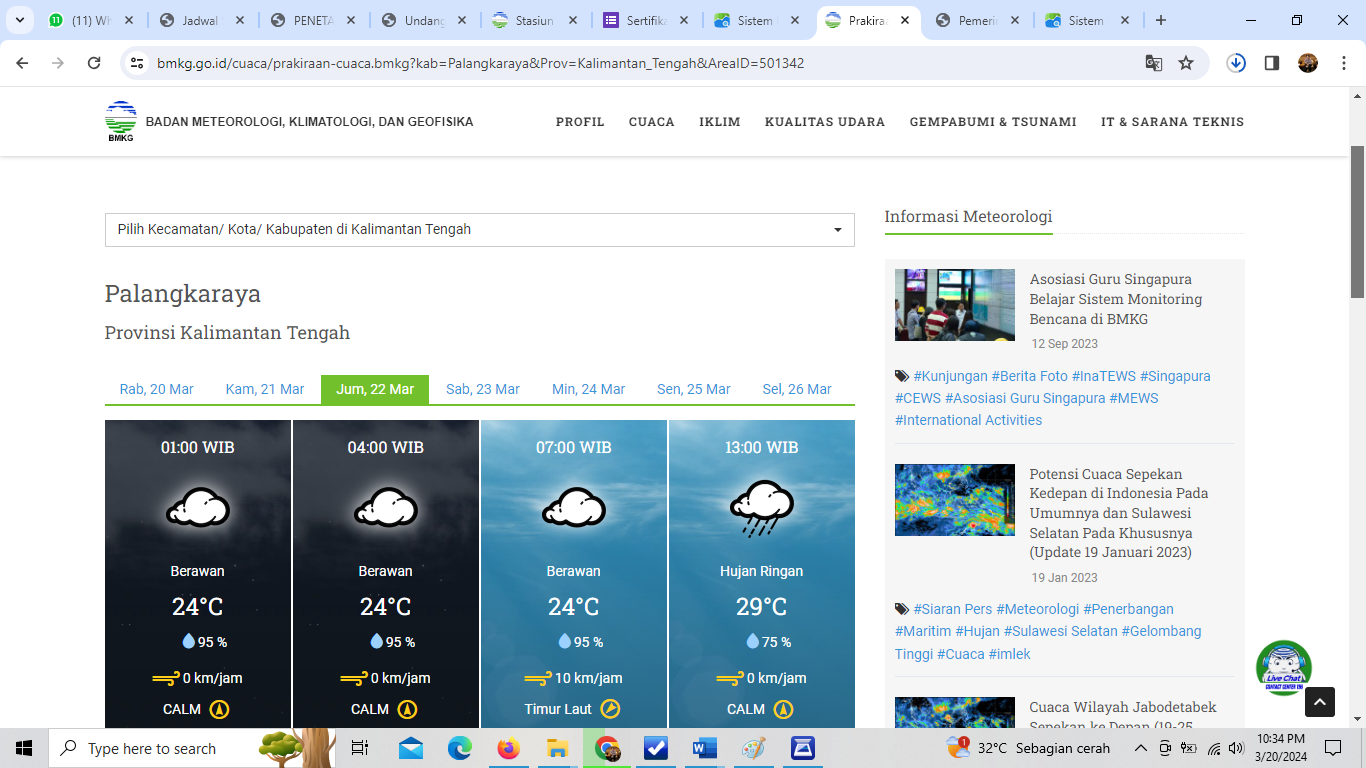Screen dimensions: 1366x768
Task: Click the Hujan Ringan label in 13:00 card
Action: [762, 571]
